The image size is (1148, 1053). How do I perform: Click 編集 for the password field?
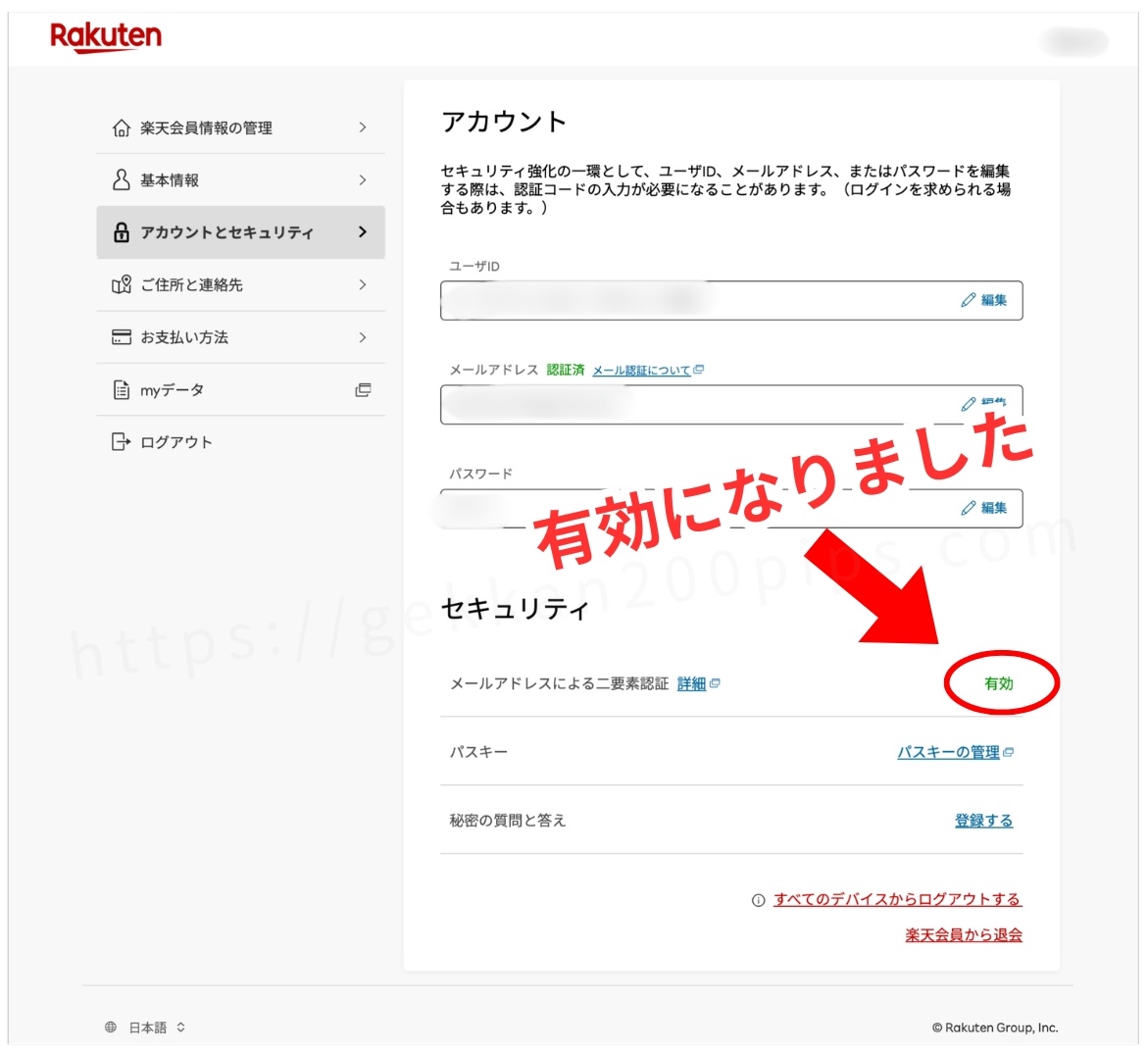984,508
